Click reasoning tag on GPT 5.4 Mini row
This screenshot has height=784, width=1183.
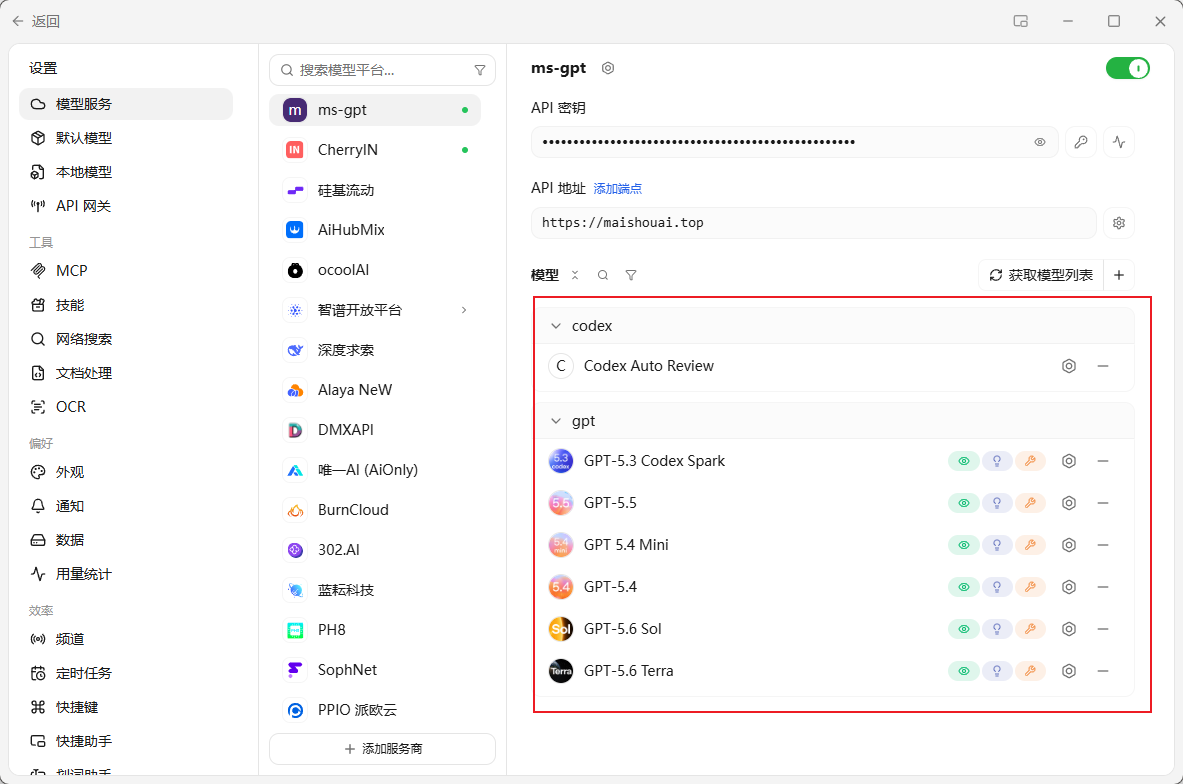(997, 545)
